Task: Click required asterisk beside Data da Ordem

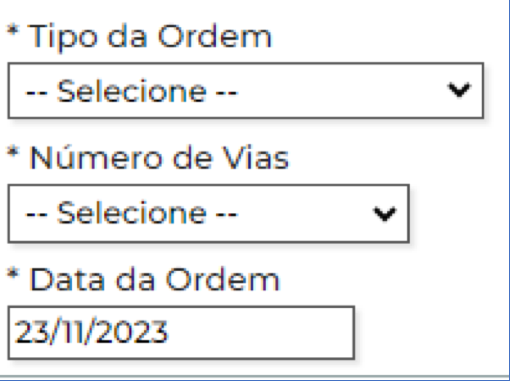Action: [x=13, y=275]
